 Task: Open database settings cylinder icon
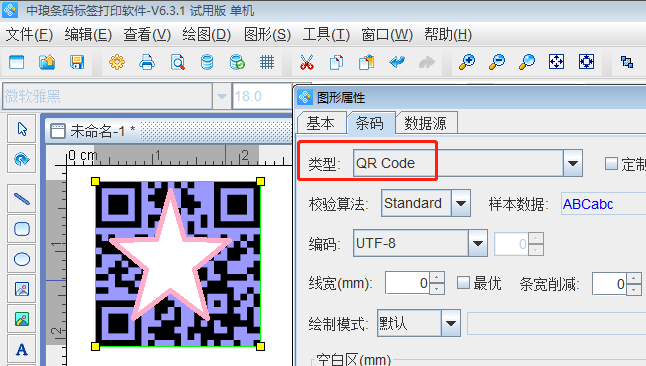[207, 63]
